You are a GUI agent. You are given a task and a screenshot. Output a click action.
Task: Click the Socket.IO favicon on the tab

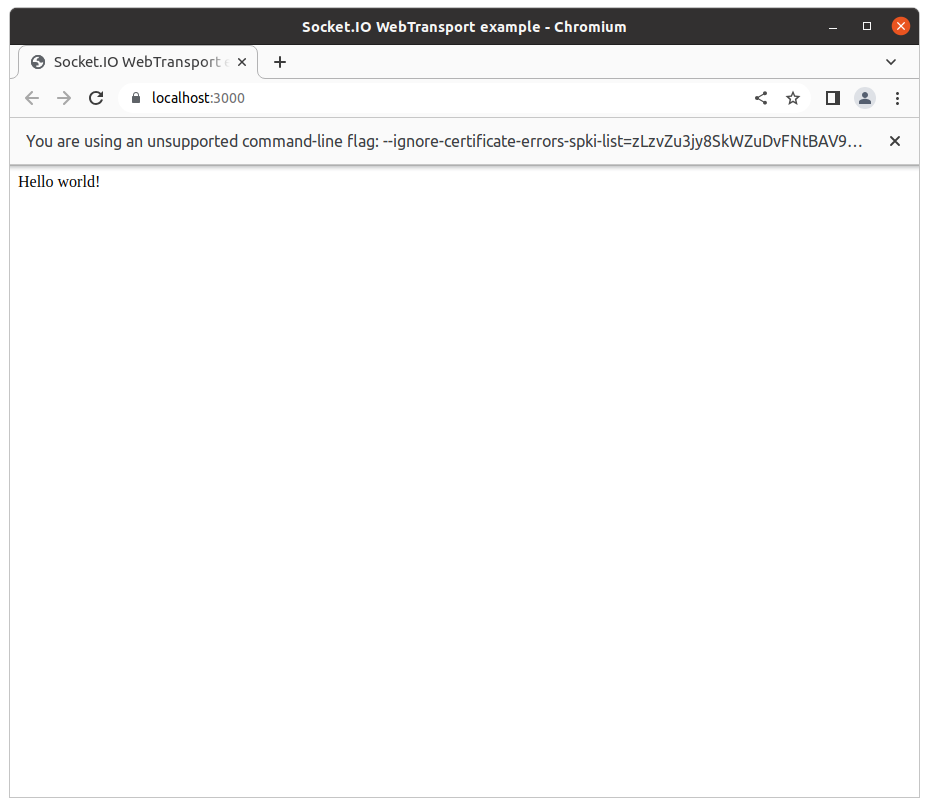[37, 62]
